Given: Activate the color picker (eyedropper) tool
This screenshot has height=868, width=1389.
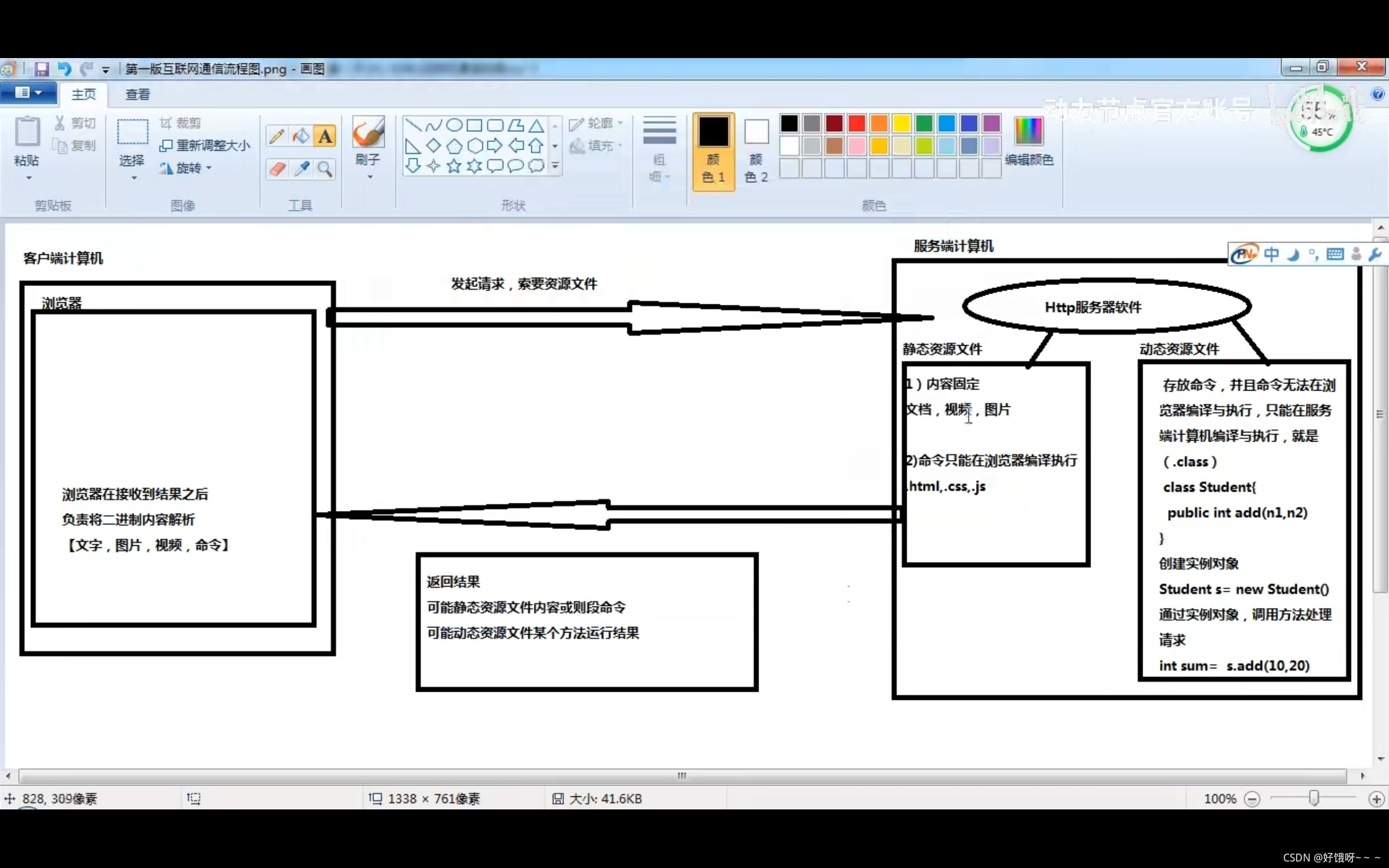Looking at the screenshot, I should point(301,168).
